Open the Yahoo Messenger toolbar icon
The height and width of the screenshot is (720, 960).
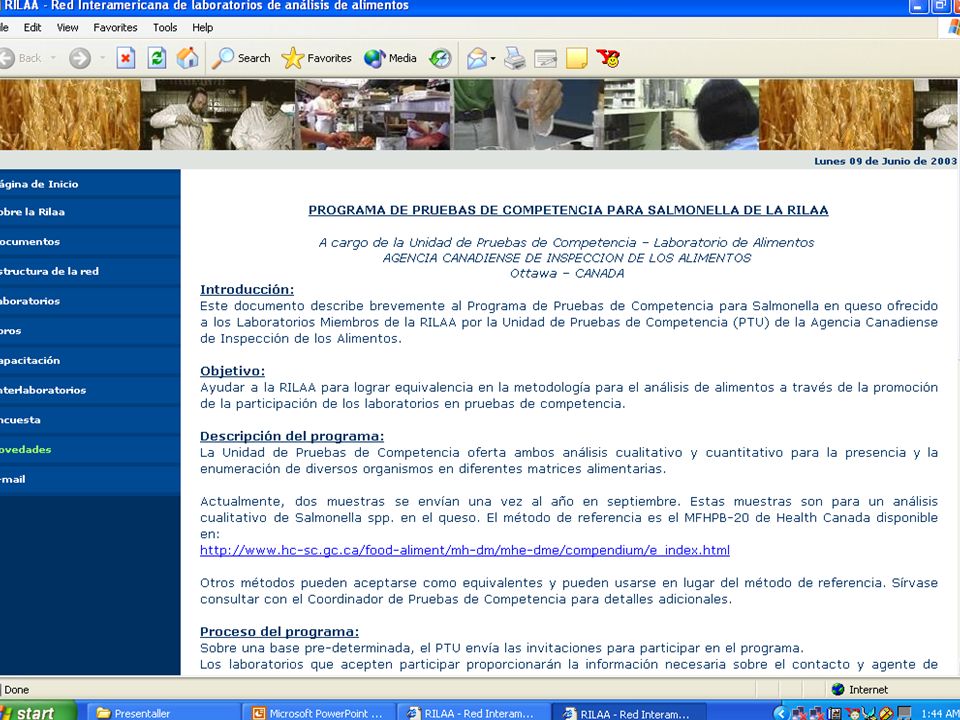pyautogui.click(x=608, y=58)
